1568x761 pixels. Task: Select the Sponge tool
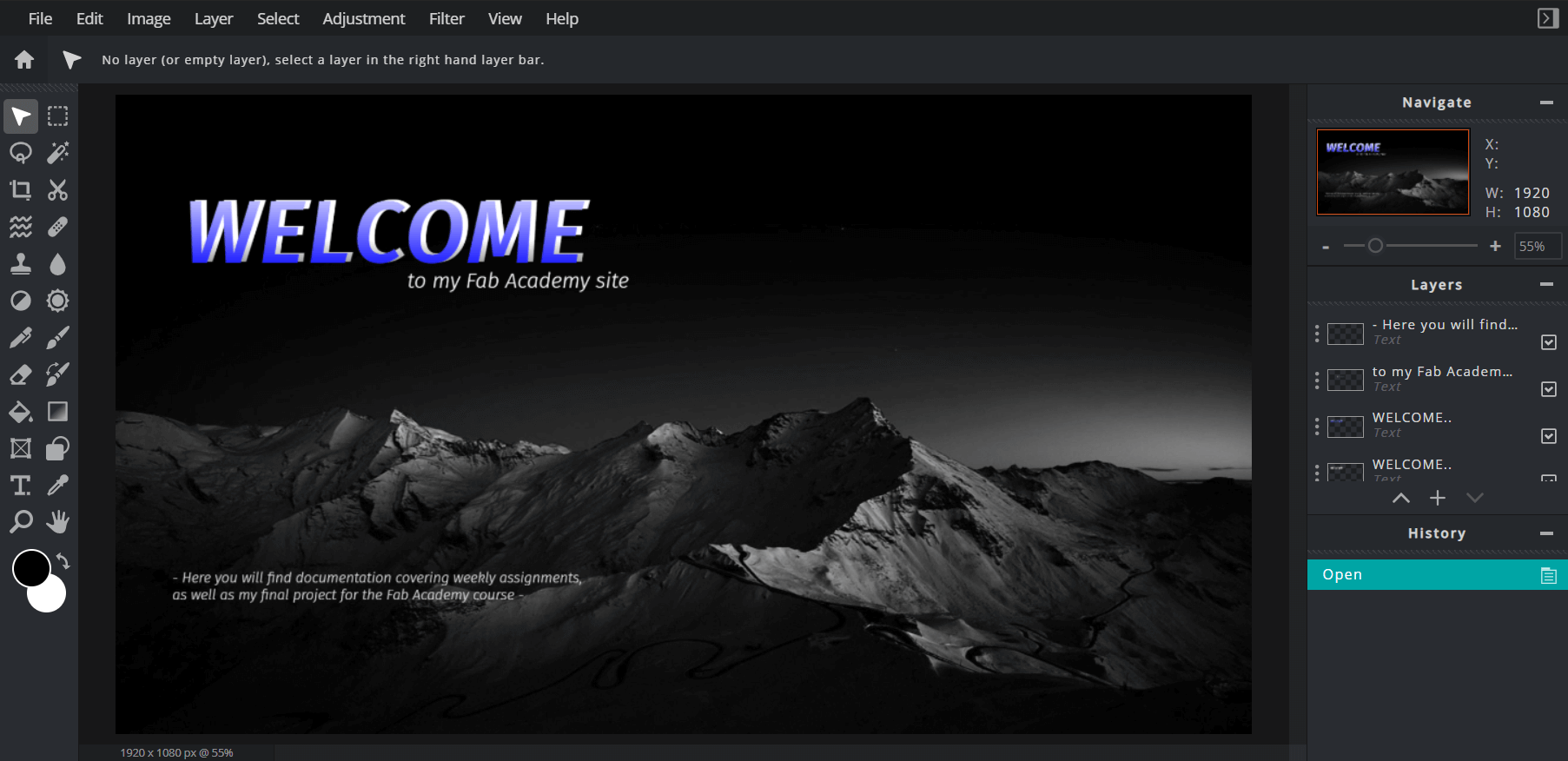(x=58, y=301)
